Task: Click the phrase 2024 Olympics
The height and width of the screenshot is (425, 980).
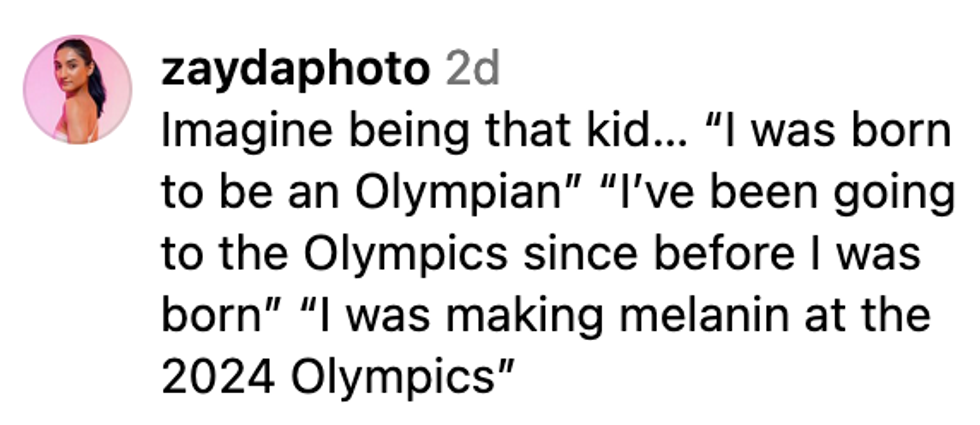Action: (x=329, y=380)
